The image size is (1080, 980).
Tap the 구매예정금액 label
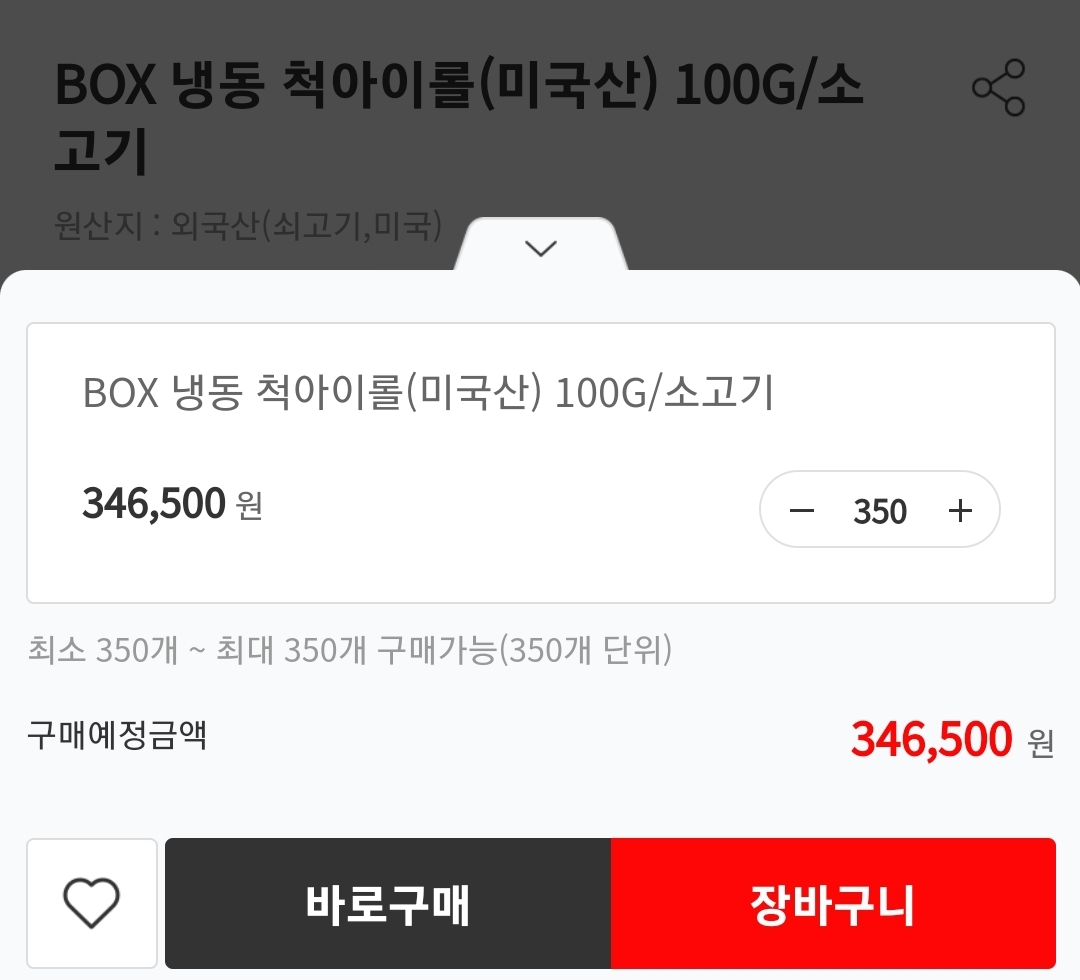point(117,735)
